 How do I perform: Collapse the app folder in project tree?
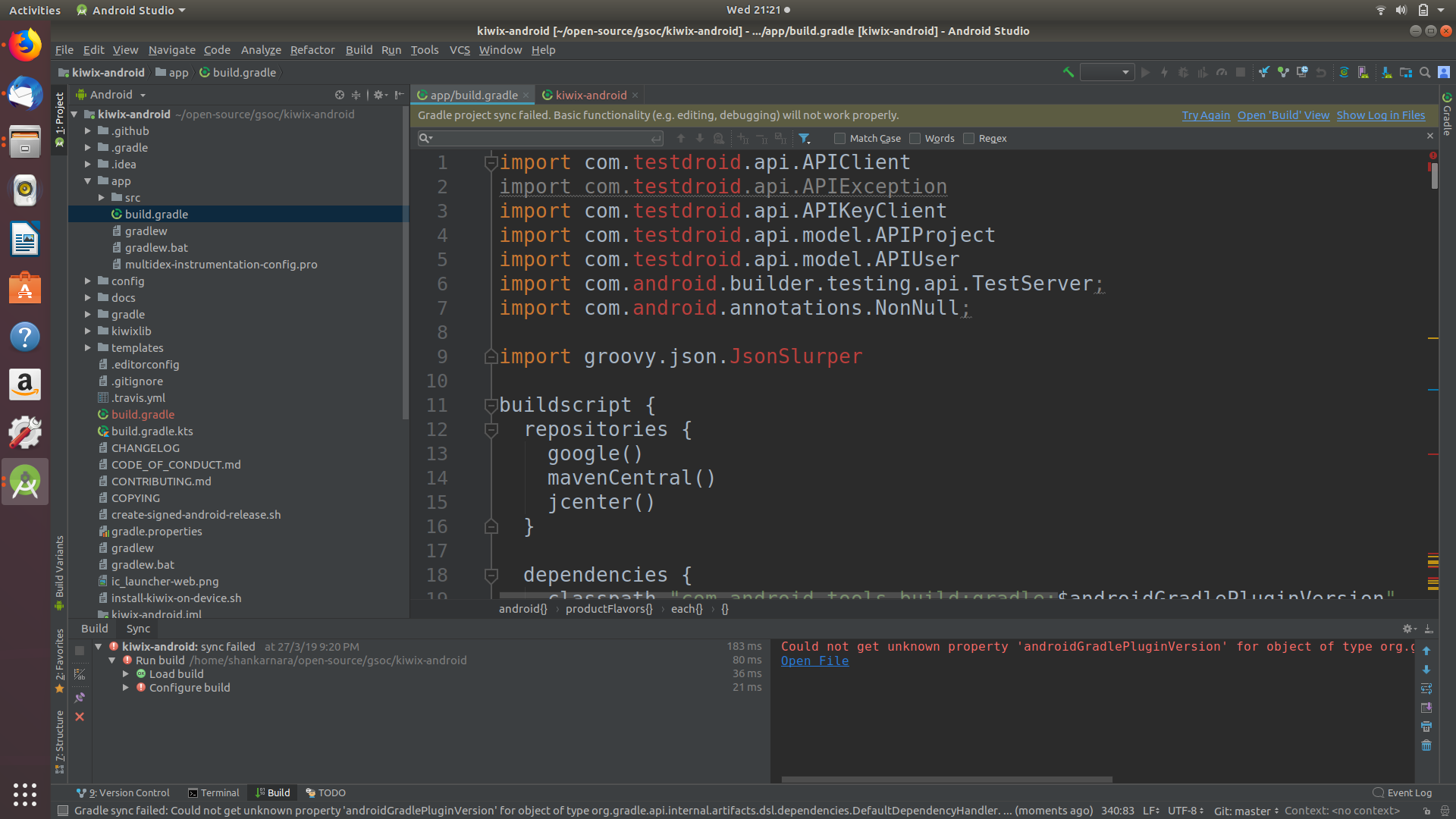88,181
